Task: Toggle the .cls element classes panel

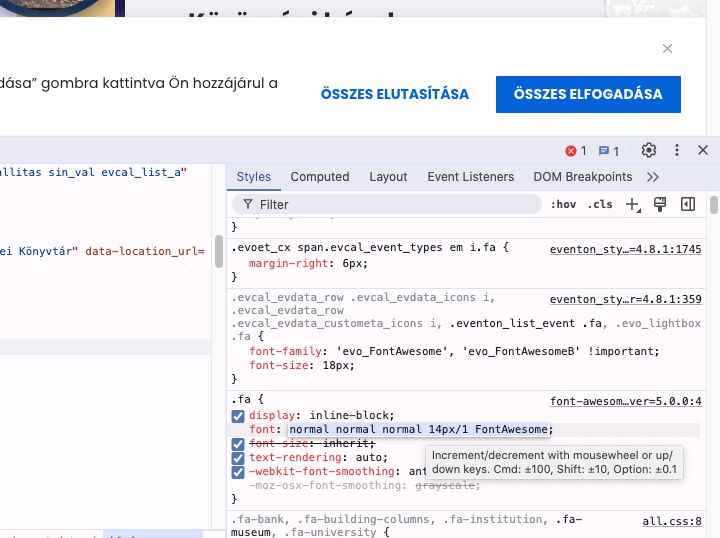Action: click(600, 204)
